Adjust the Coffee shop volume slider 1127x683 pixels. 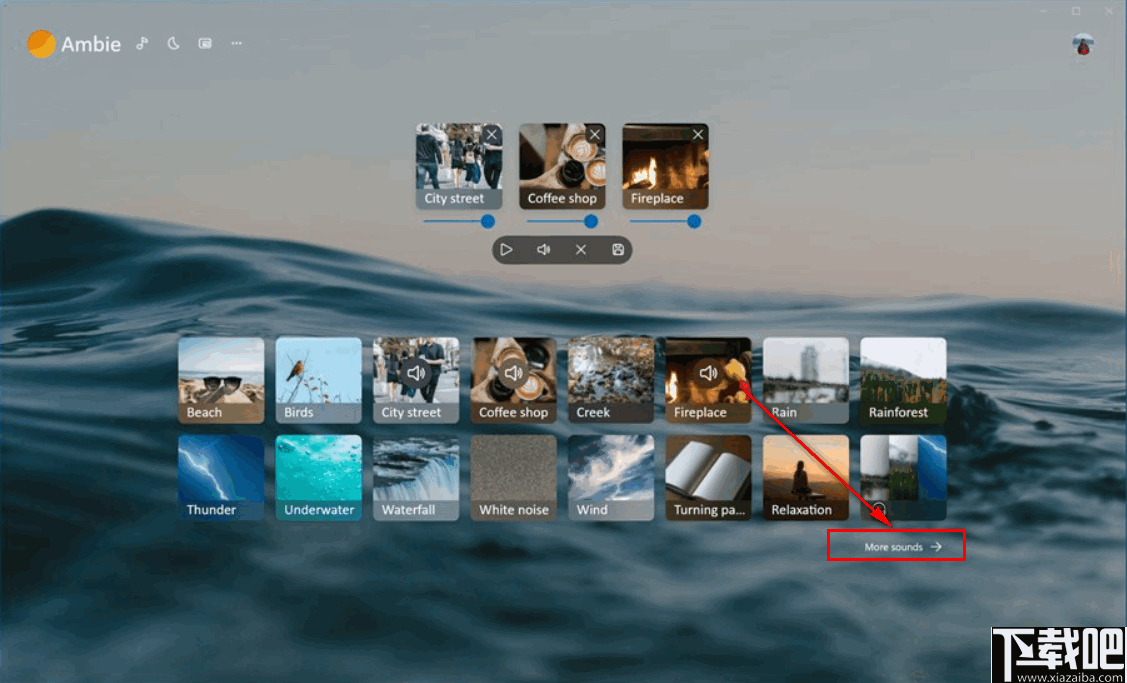[x=562, y=221]
